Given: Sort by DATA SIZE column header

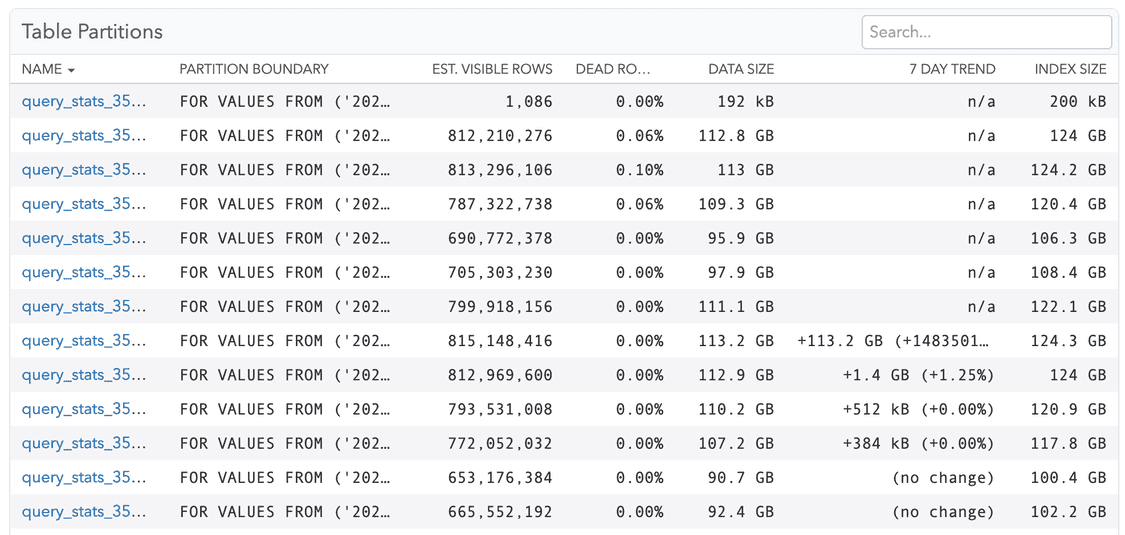Looking at the screenshot, I should pos(741,70).
